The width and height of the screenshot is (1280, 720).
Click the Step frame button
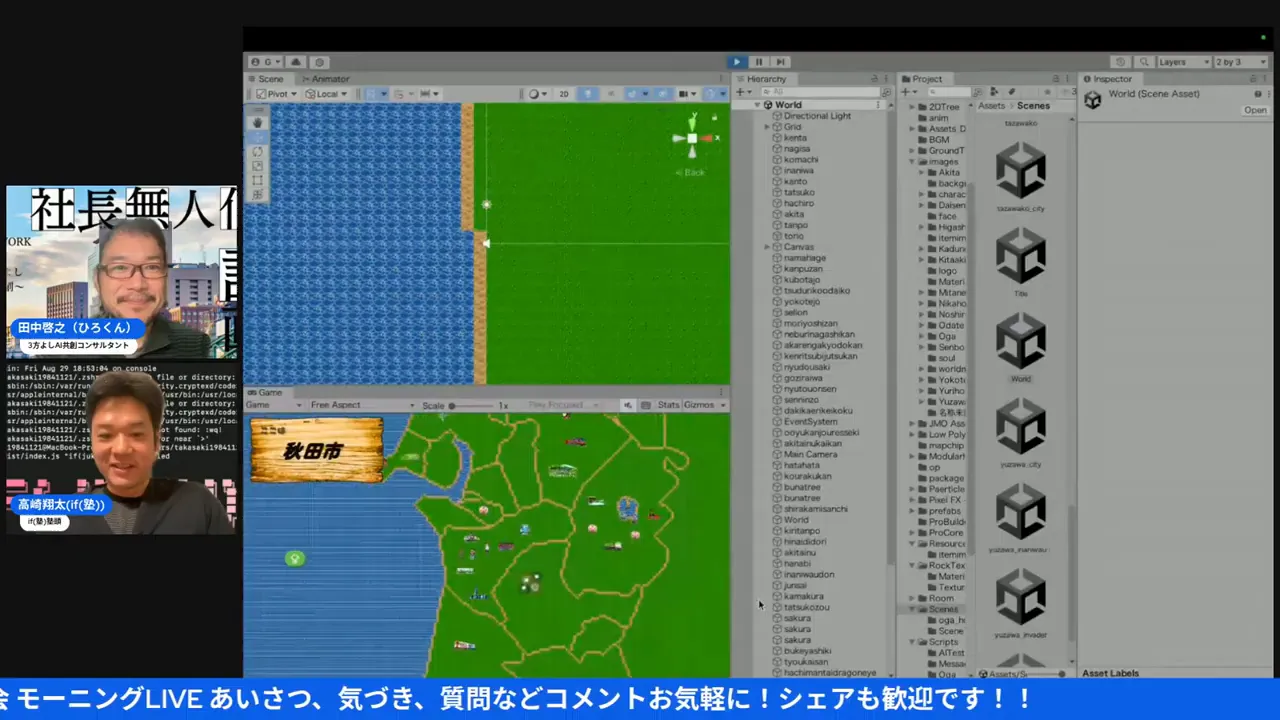[x=780, y=62]
